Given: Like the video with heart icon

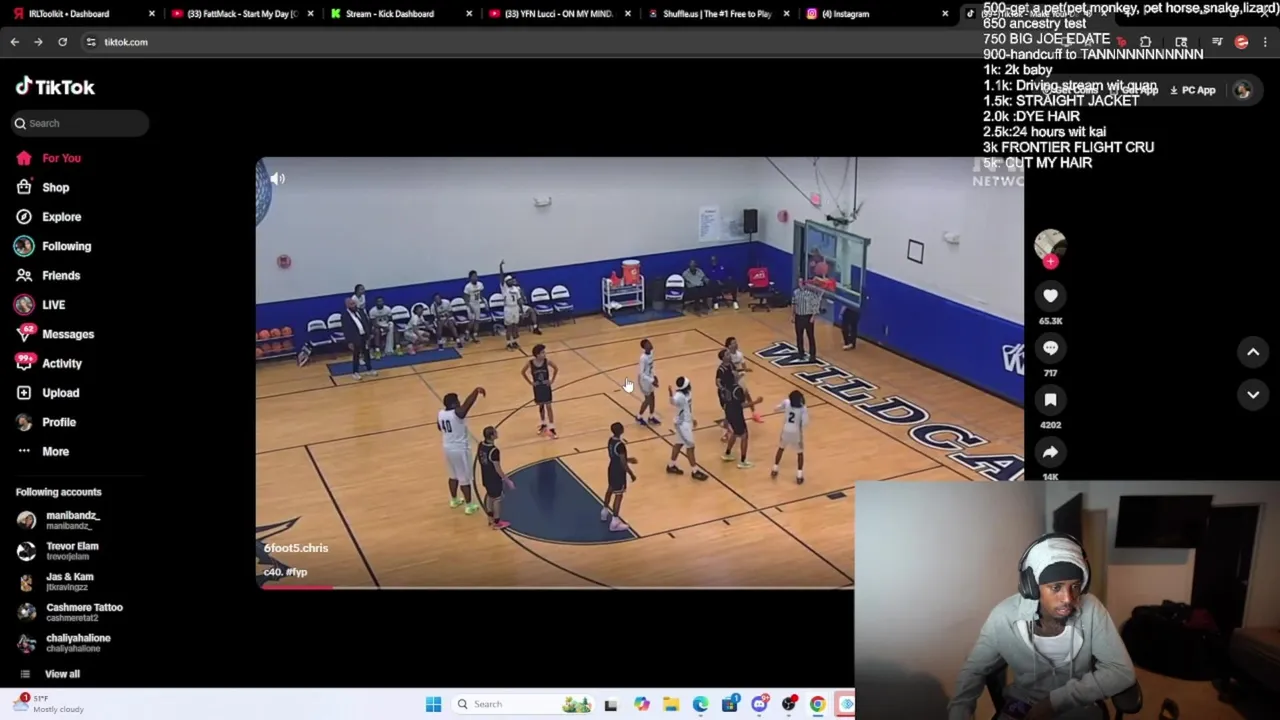Looking at the screenshot, I should 1050,296.
